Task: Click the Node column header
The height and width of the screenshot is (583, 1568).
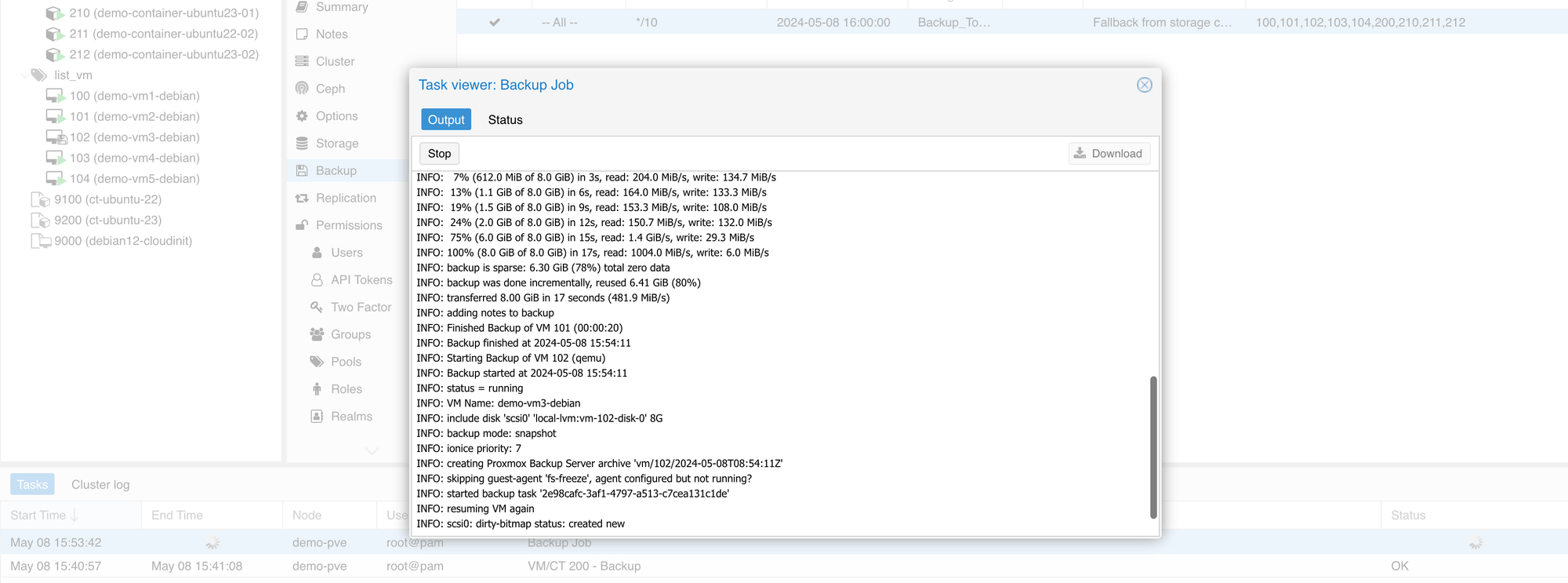Action: (329, 516)
